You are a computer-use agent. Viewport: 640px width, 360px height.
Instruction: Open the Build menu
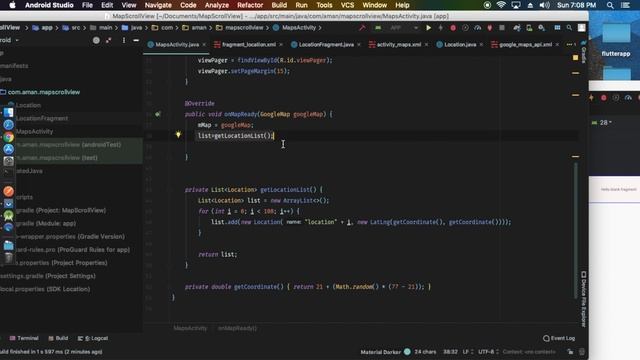pyautogui.click(x=279, y=5)
